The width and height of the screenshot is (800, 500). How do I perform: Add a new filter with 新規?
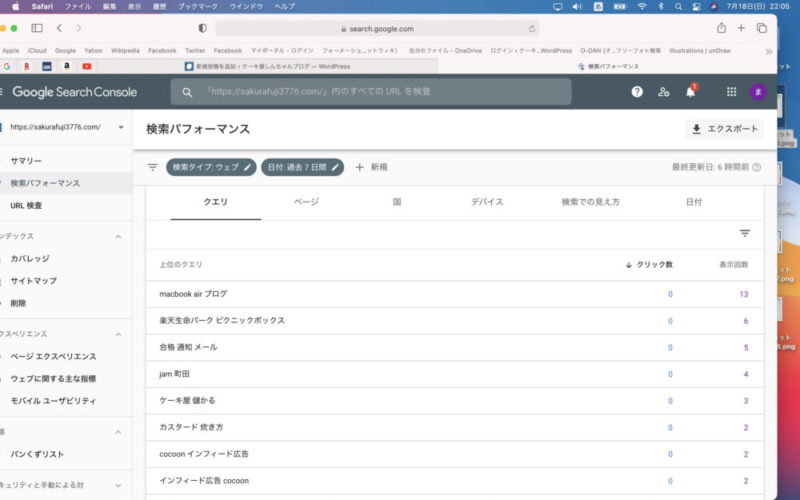(371, 167)
